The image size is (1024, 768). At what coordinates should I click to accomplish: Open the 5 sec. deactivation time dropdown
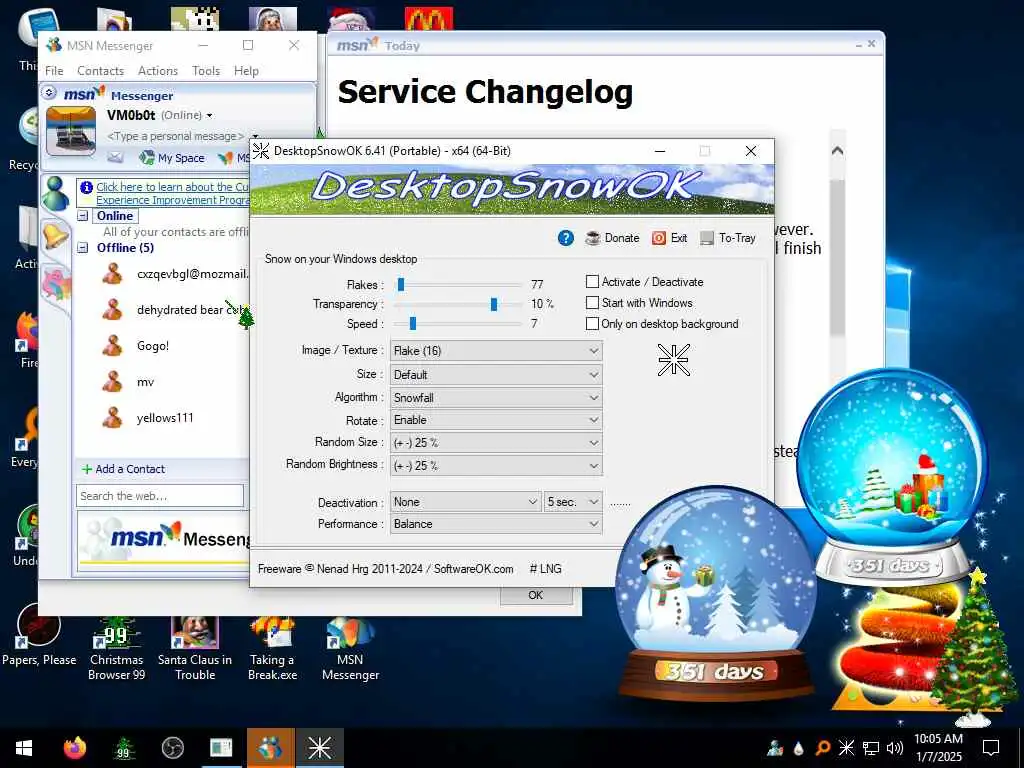point(573,502)
